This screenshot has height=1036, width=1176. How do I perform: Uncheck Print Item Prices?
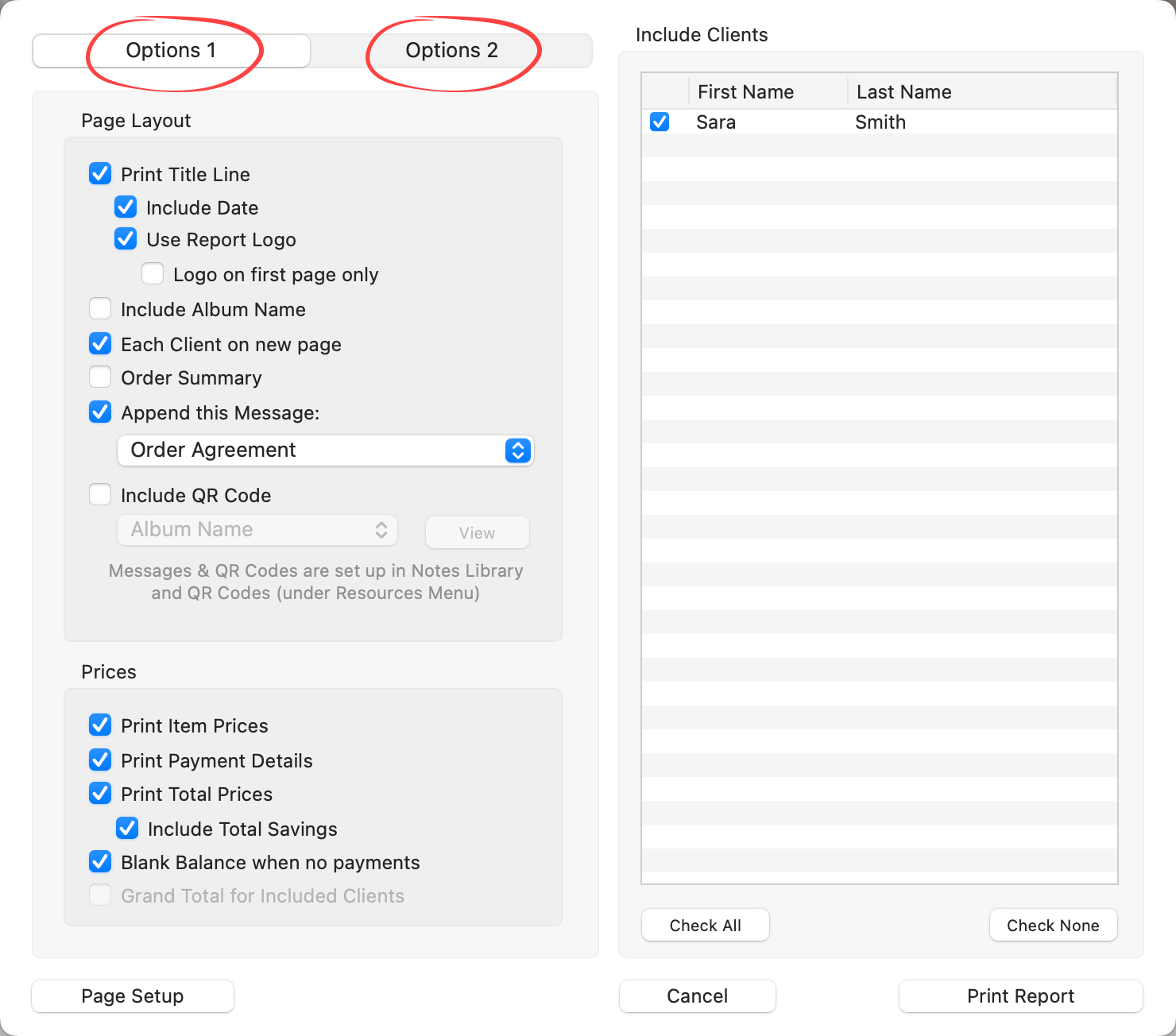pos(100,725)
